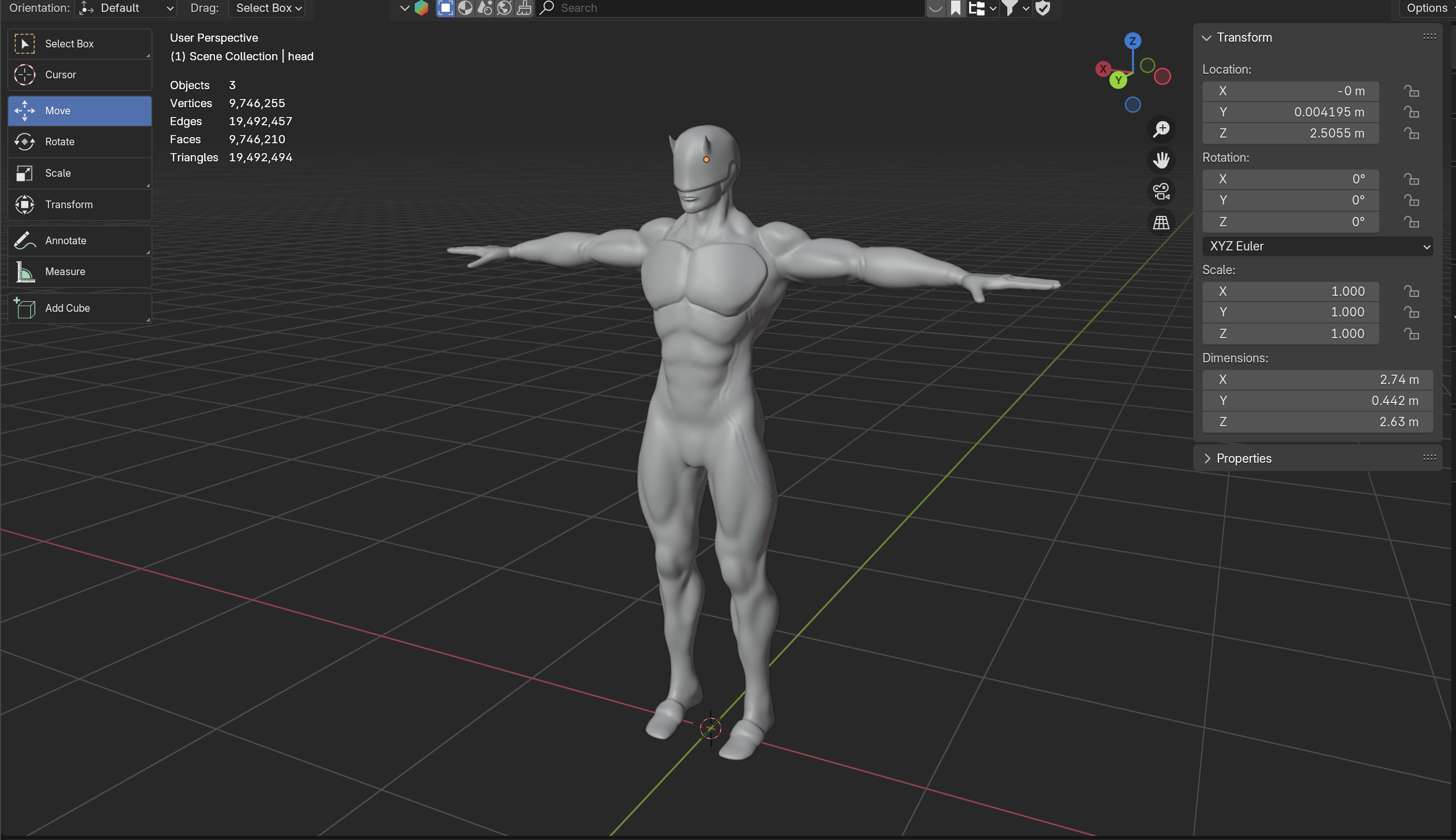Screen dimensions: 1456x840
Task: Open the XYZ Euler rotation mode dropdown
Action: [x=1317, y=246]
